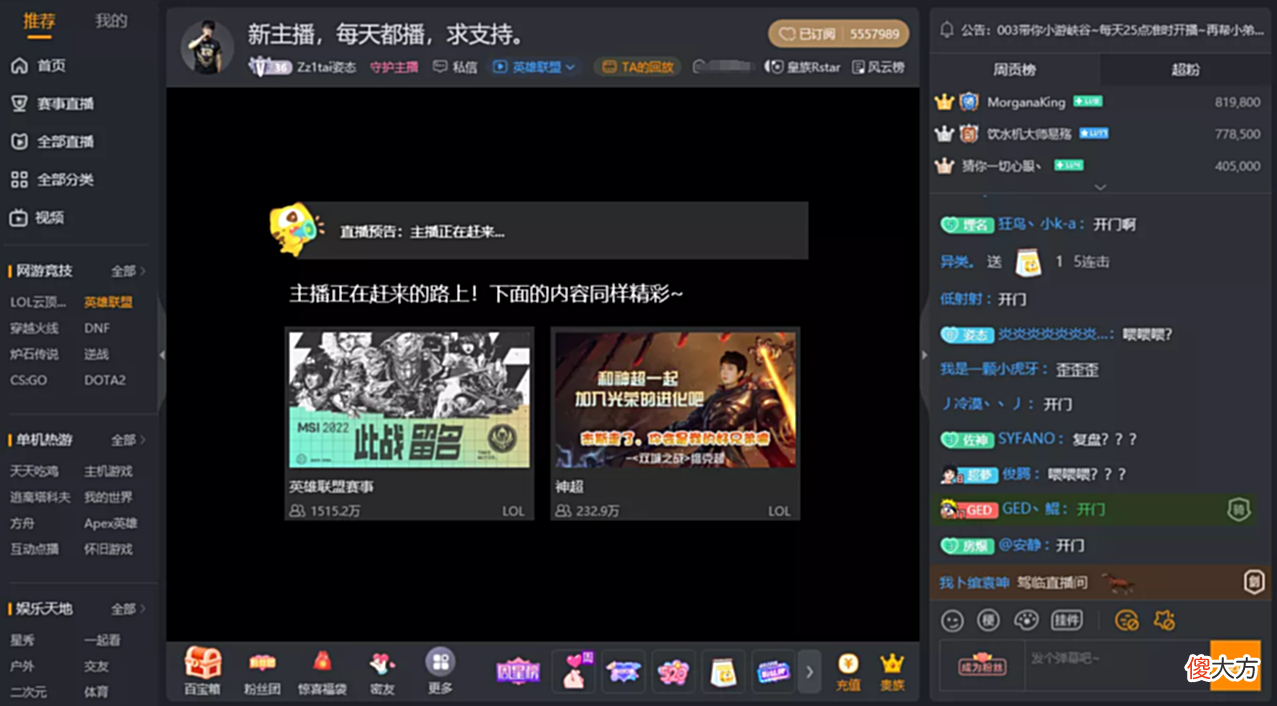
Task: Expand 单机热游 全部 list
Action: (x=128, y=440)
